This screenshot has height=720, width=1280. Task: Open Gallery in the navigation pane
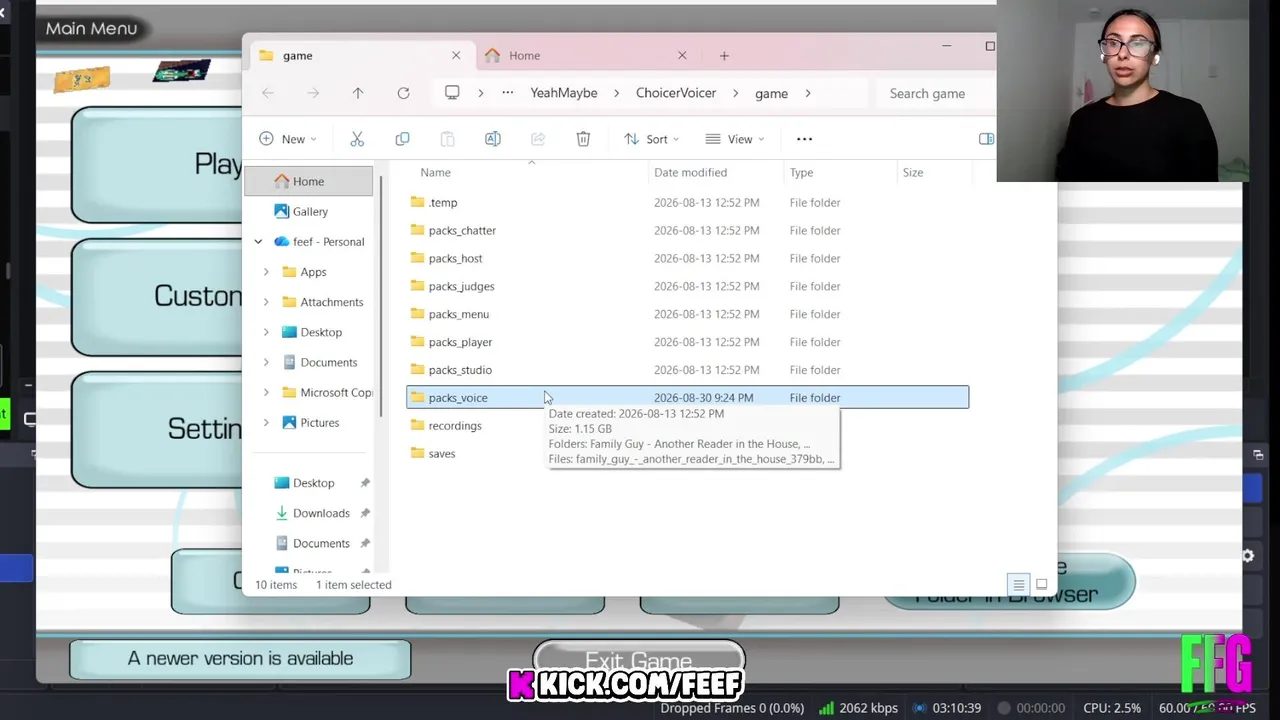click(309, 212)
